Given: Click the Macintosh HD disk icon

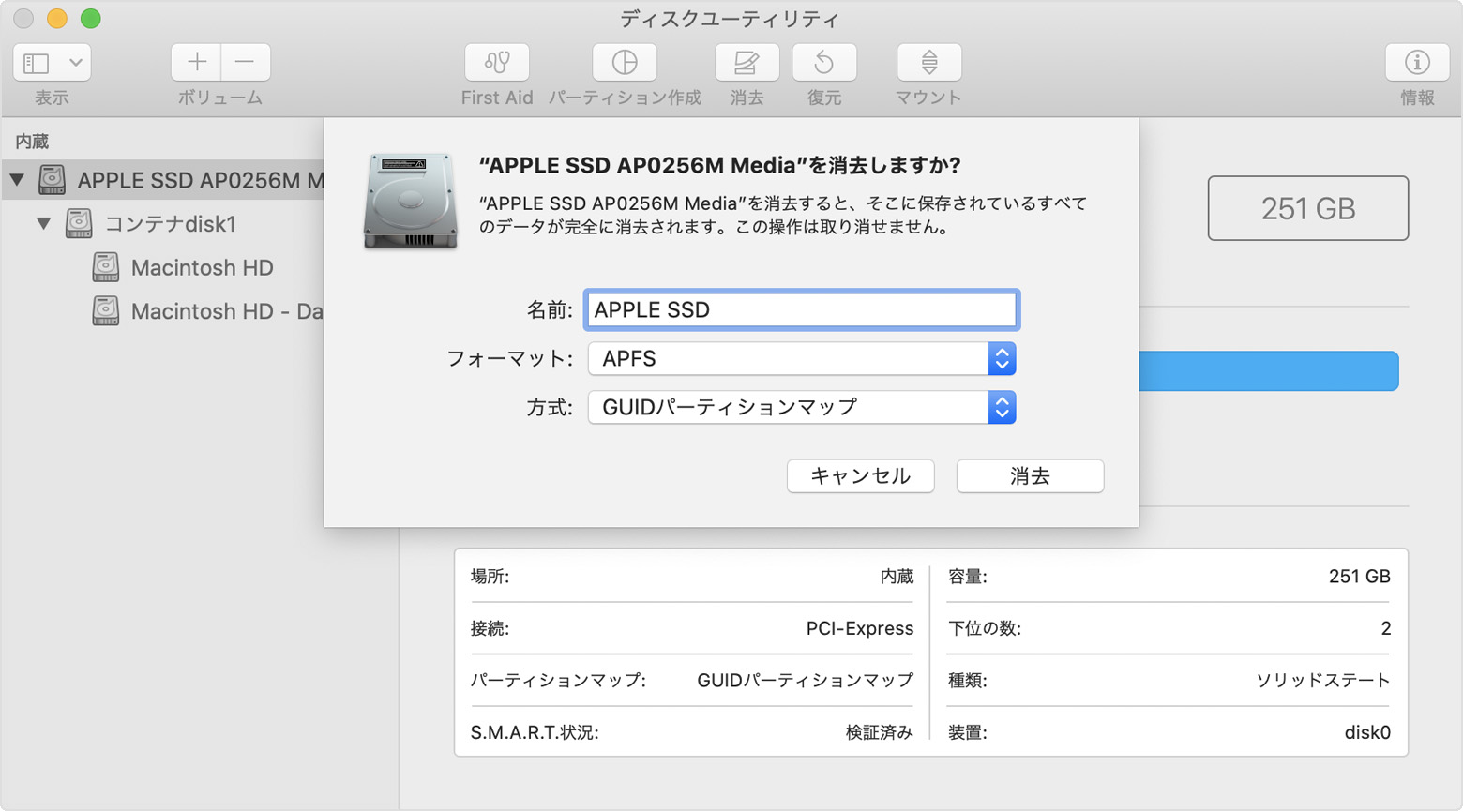Looking at the screenshot, I should (x=106, y=267).
